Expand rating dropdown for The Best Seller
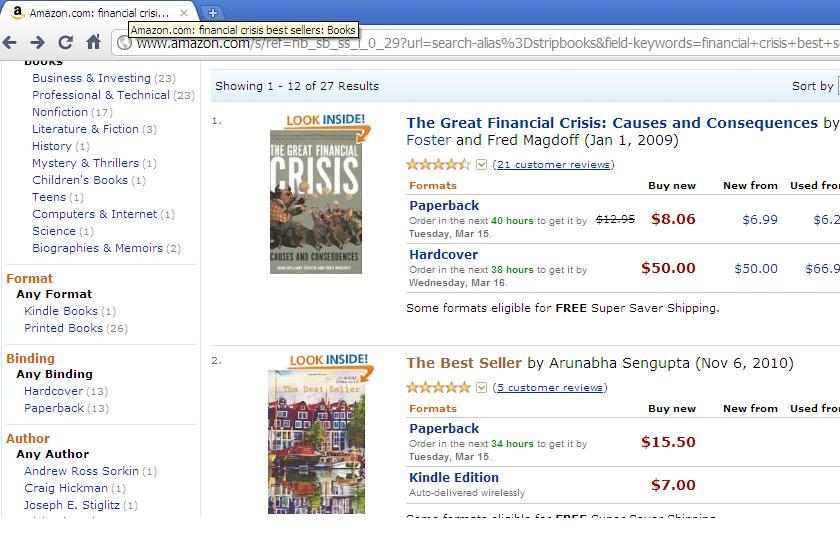The height and width of the screenshot is (534, 840). coord(481,387)
